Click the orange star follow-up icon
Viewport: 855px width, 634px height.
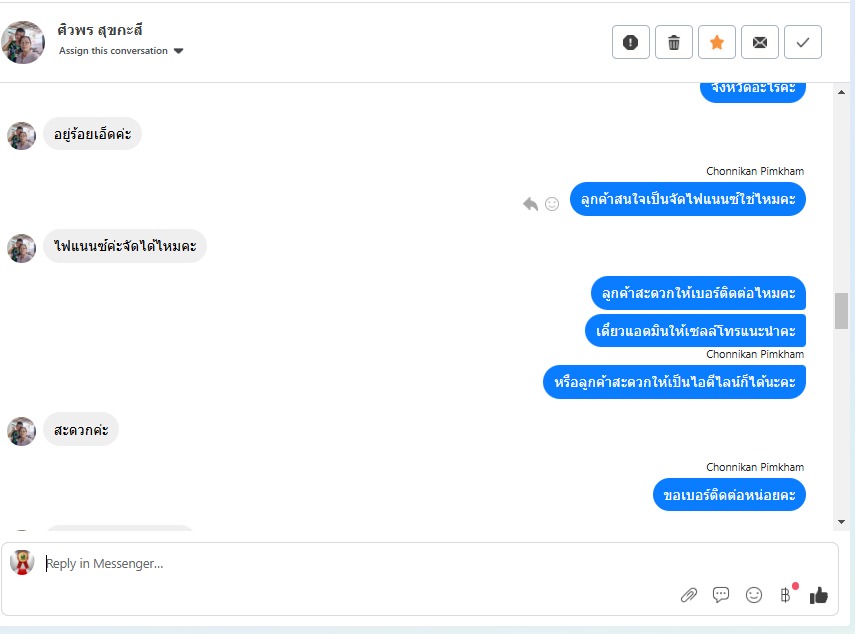[x=716, y=42]
